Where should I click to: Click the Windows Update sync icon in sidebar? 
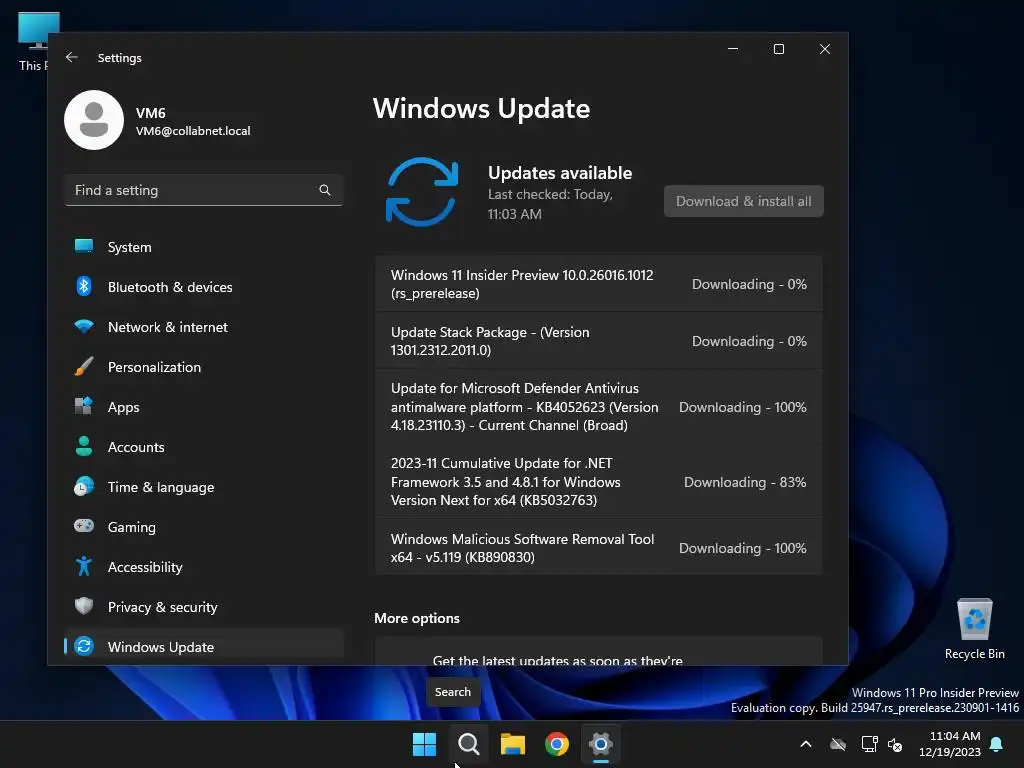coord(84,646)
